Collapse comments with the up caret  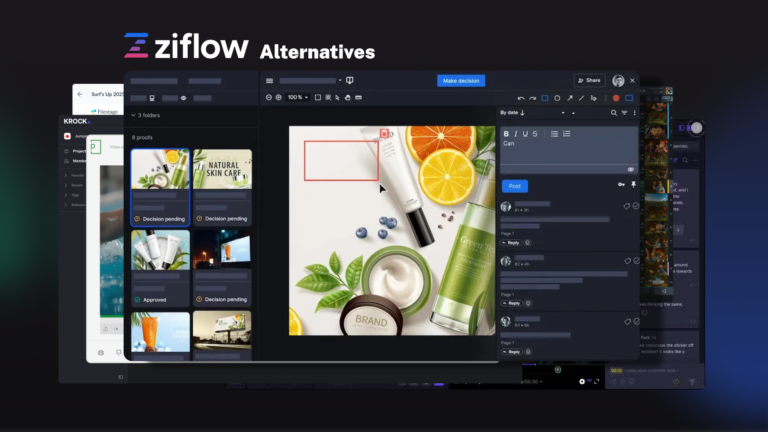tap(574, 113)
